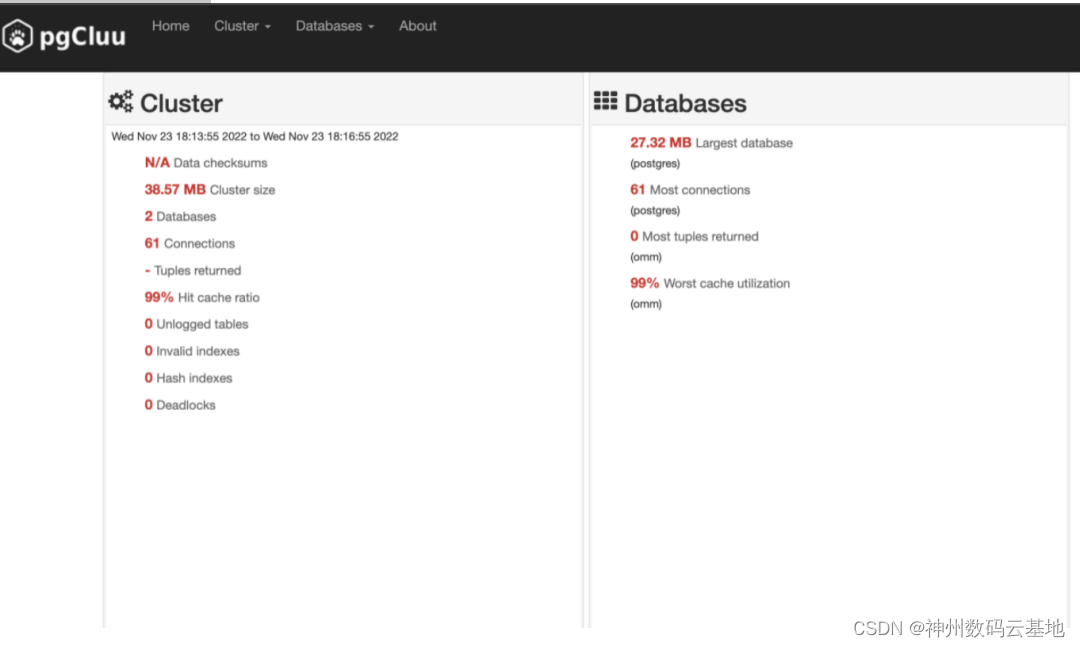Click the report date range text
The height and width of the screenshot is (647, 1080).
tap(255, 136)
